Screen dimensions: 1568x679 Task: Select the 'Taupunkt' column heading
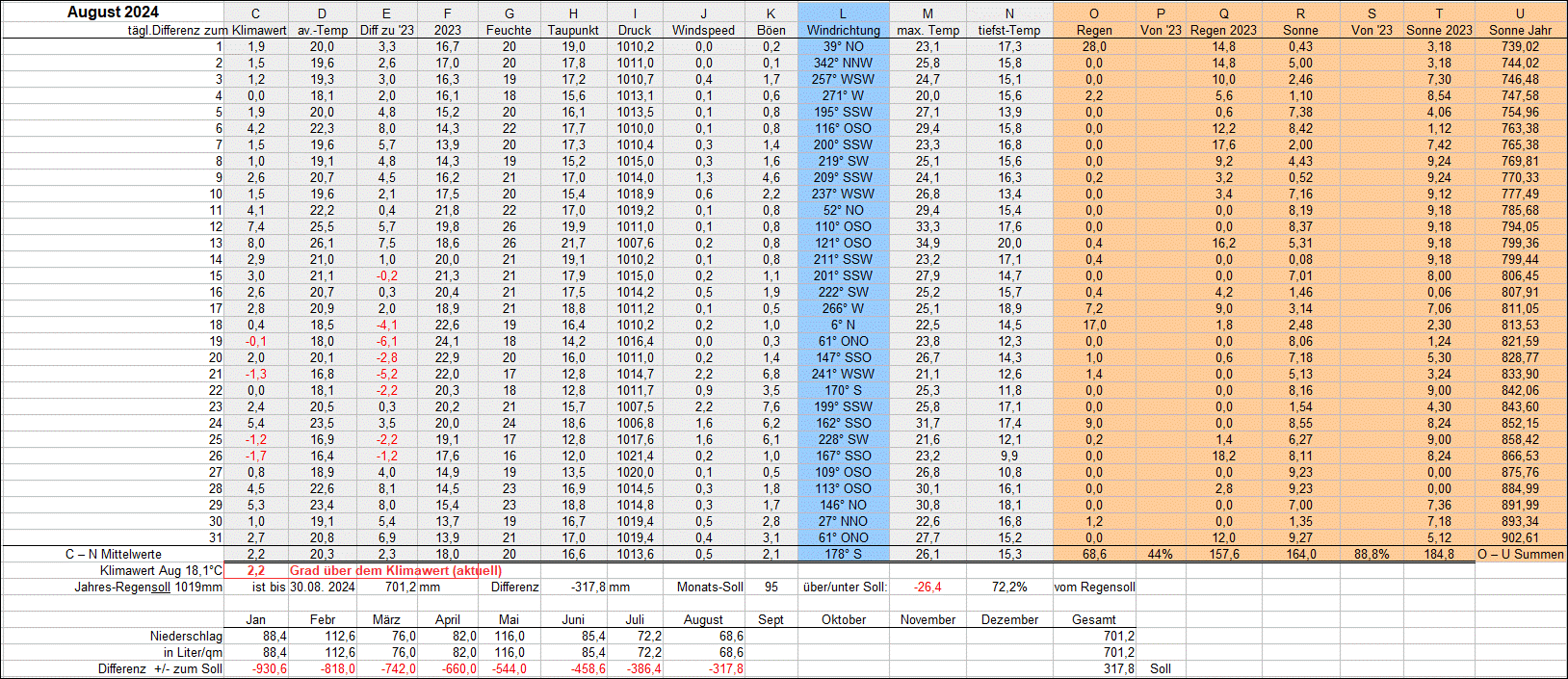pyautogui.click(x=573, y=30)
